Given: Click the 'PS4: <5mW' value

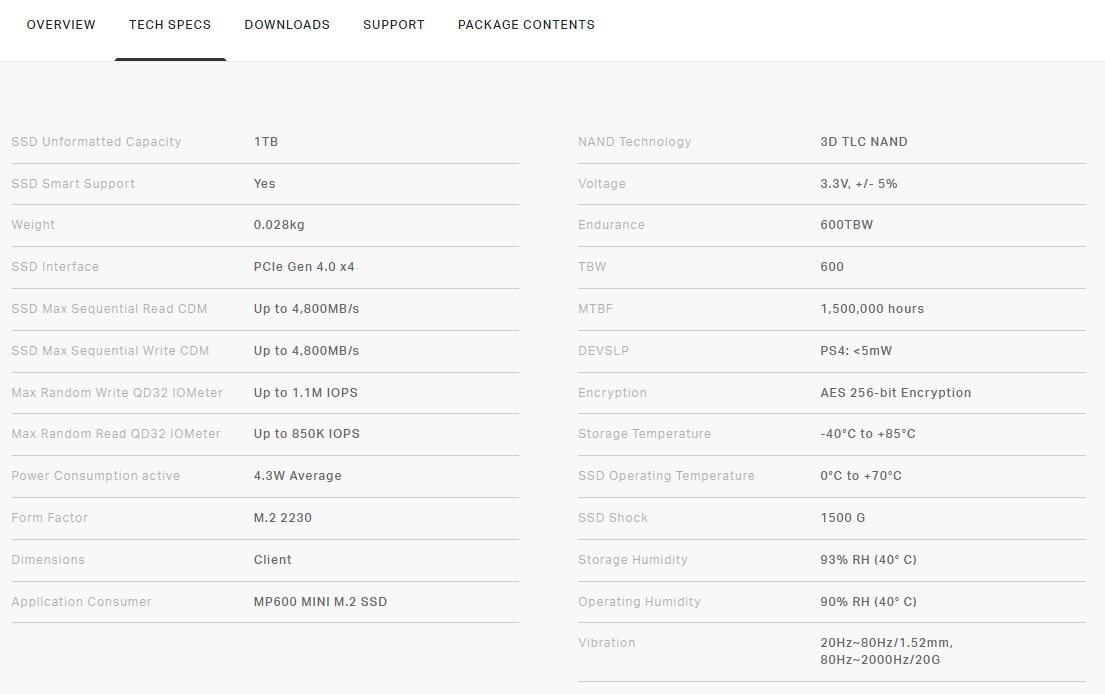Looking at the screenshot, I should point(856,351).
